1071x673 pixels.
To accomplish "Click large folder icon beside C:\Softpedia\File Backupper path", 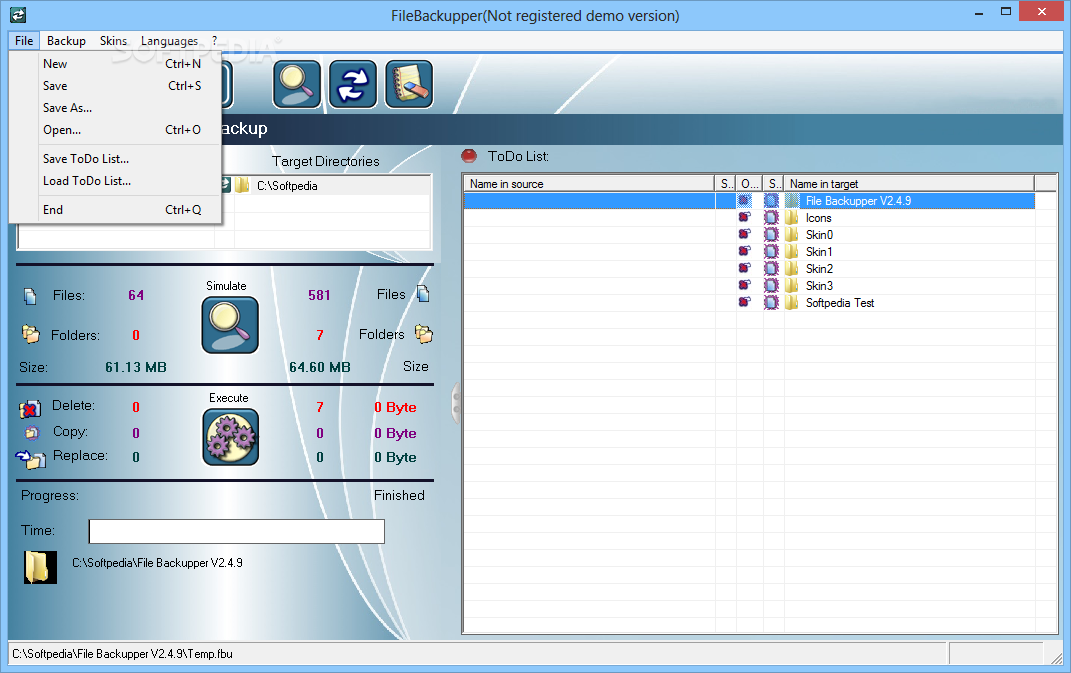I will coord(40,567).
